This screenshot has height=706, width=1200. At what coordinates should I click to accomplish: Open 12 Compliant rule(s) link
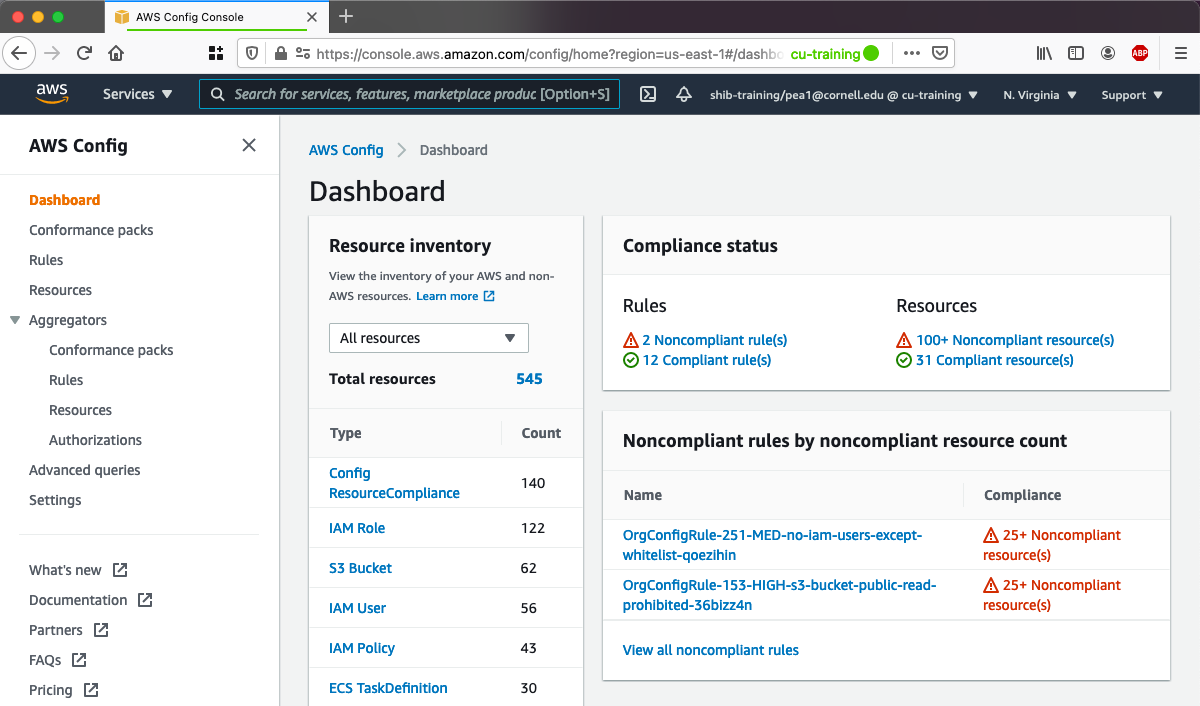point(706,360)
